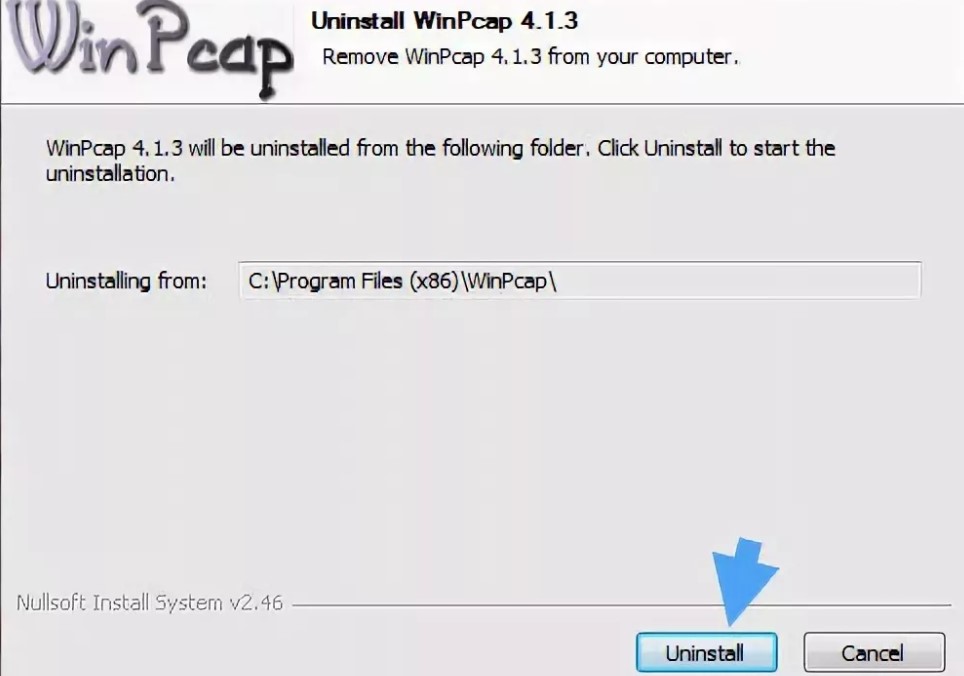Click the blue arrow pointer annotation
Screen dimensions: 964x676
click(744, 581)
